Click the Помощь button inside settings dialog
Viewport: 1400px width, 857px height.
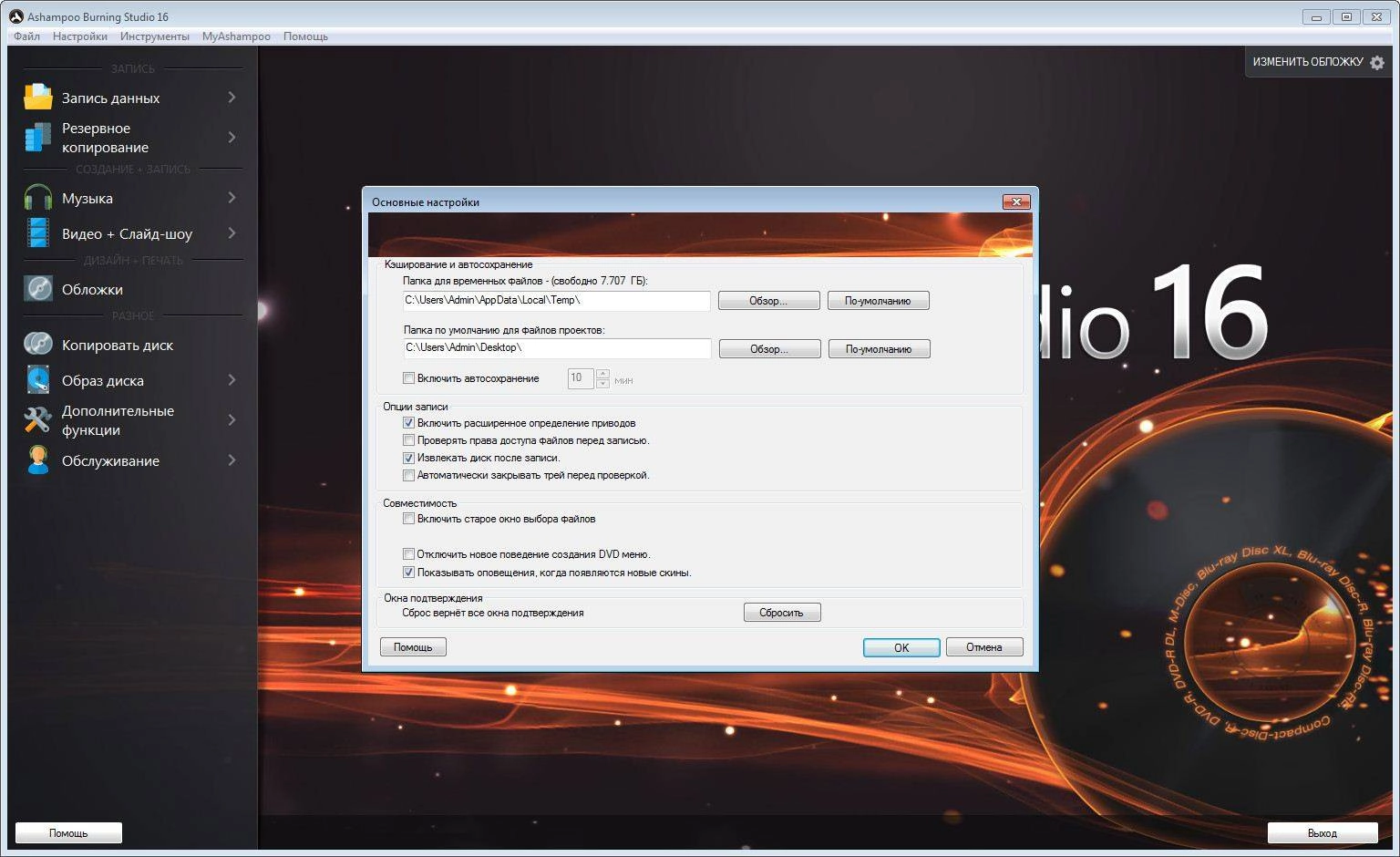pos(413,647)
